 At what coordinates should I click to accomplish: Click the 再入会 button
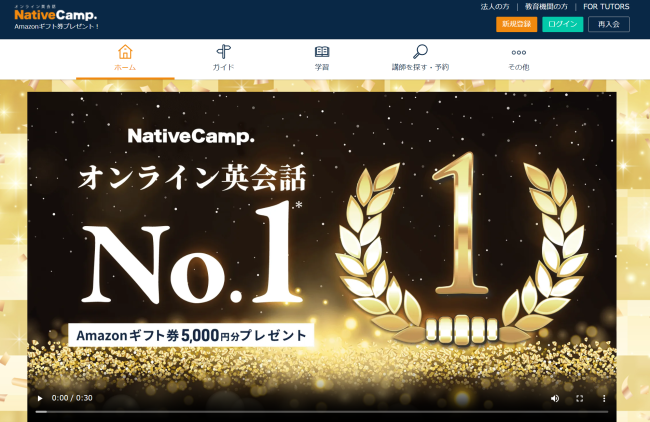[x=609, y=24]
